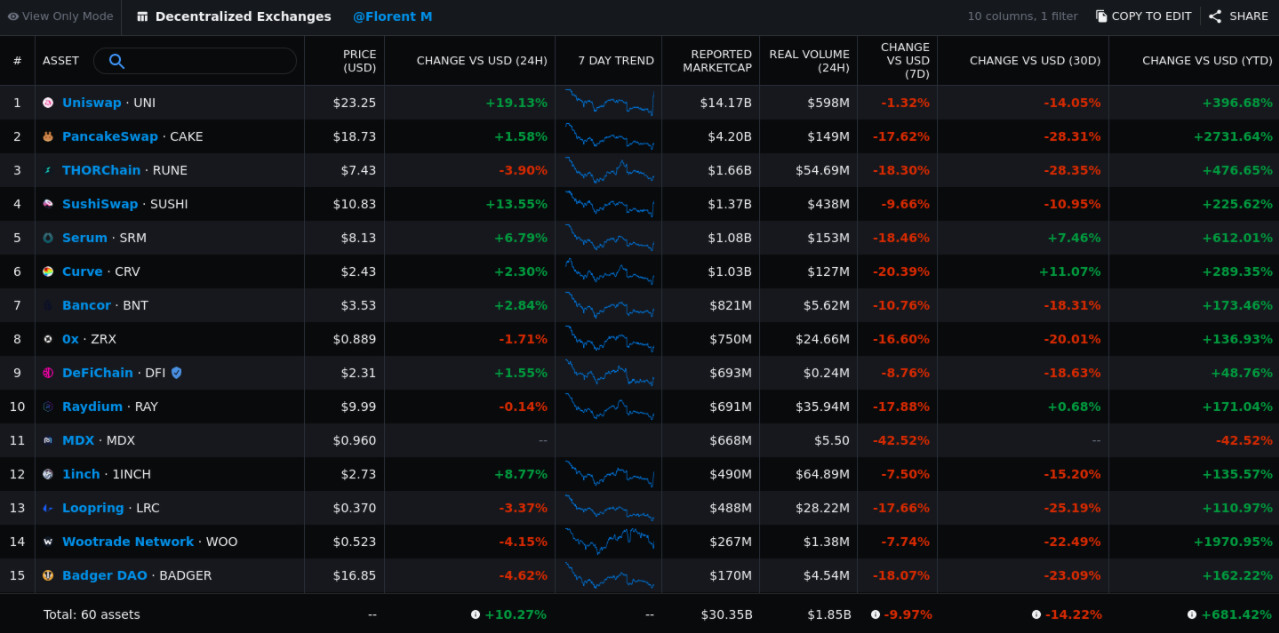Click the Curve token logo icon
Viewport: 1279px width, 633px height.
[48, 272]
